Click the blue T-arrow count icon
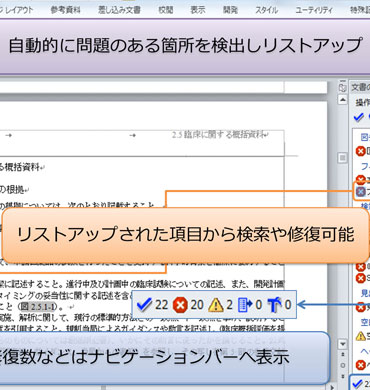370x390 pixels. [274, 305]
